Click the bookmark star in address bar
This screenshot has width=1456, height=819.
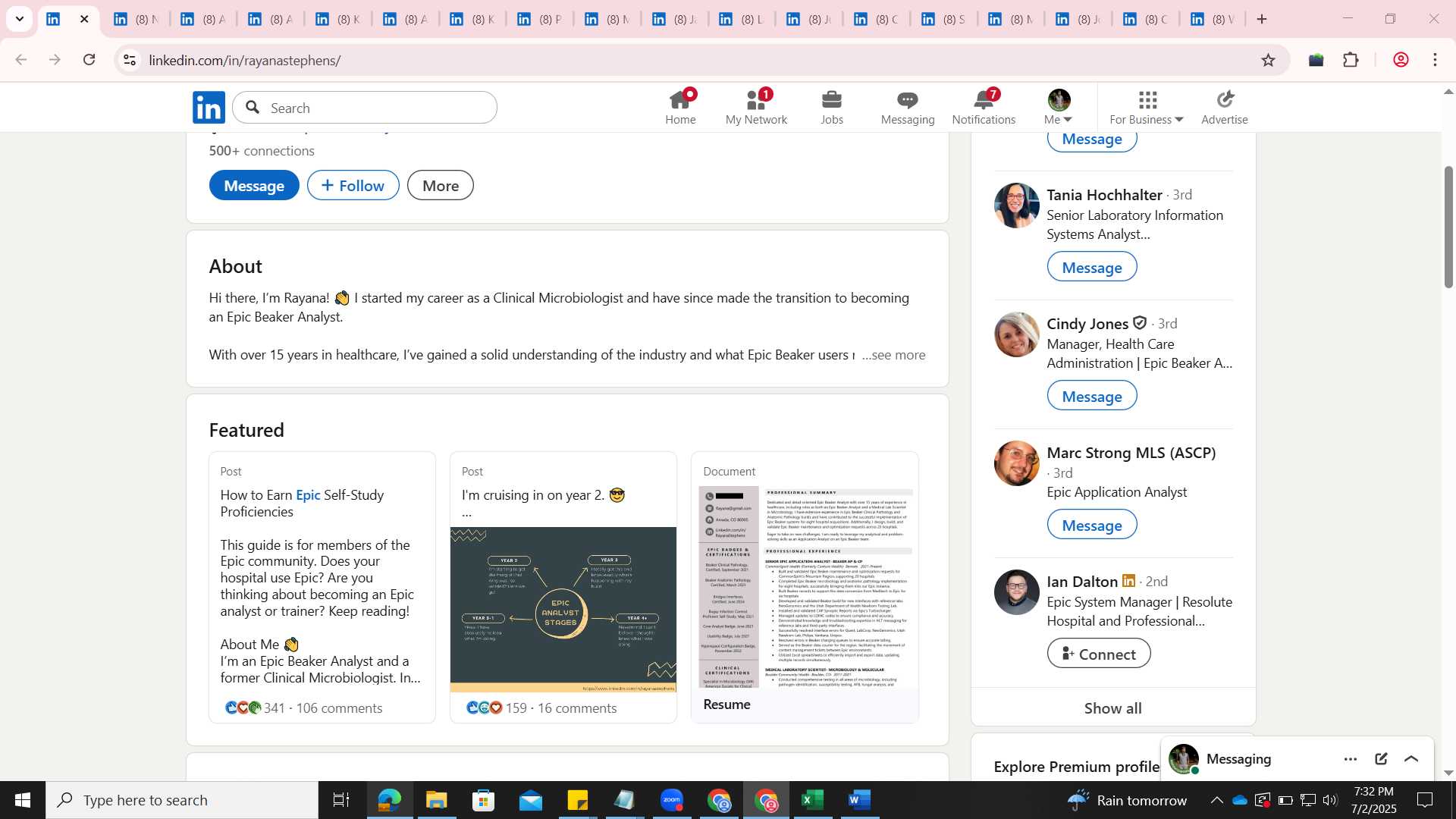click(x=1268, y=60)
